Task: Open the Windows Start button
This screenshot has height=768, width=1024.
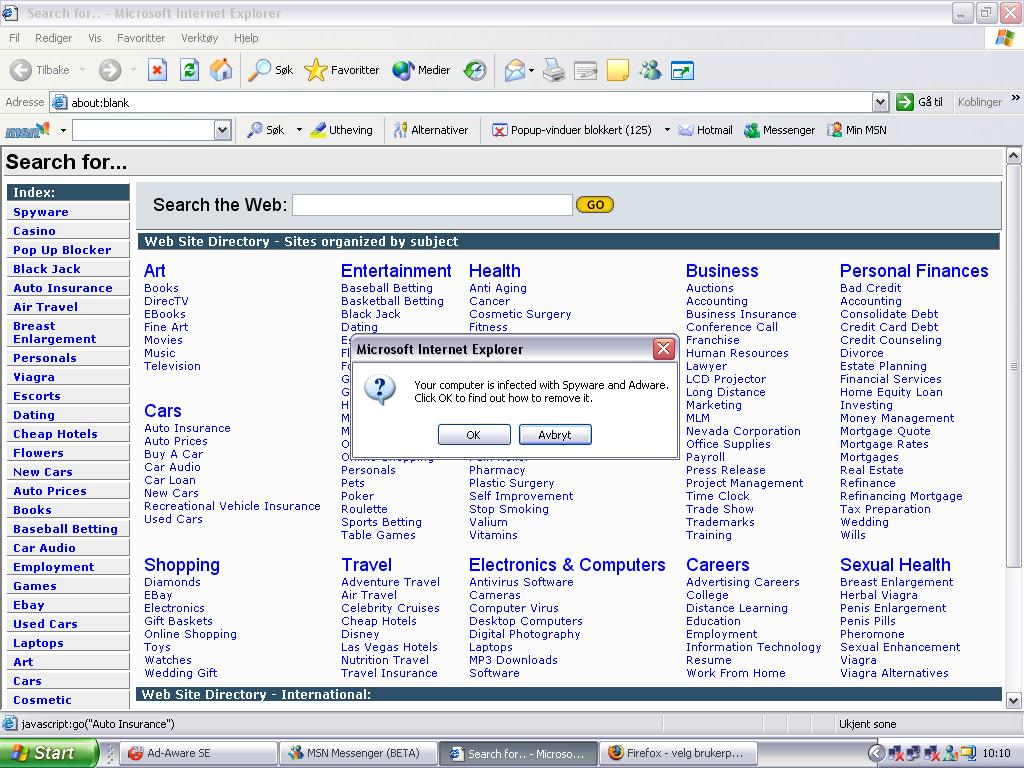Action: click(x=48, y=753)
